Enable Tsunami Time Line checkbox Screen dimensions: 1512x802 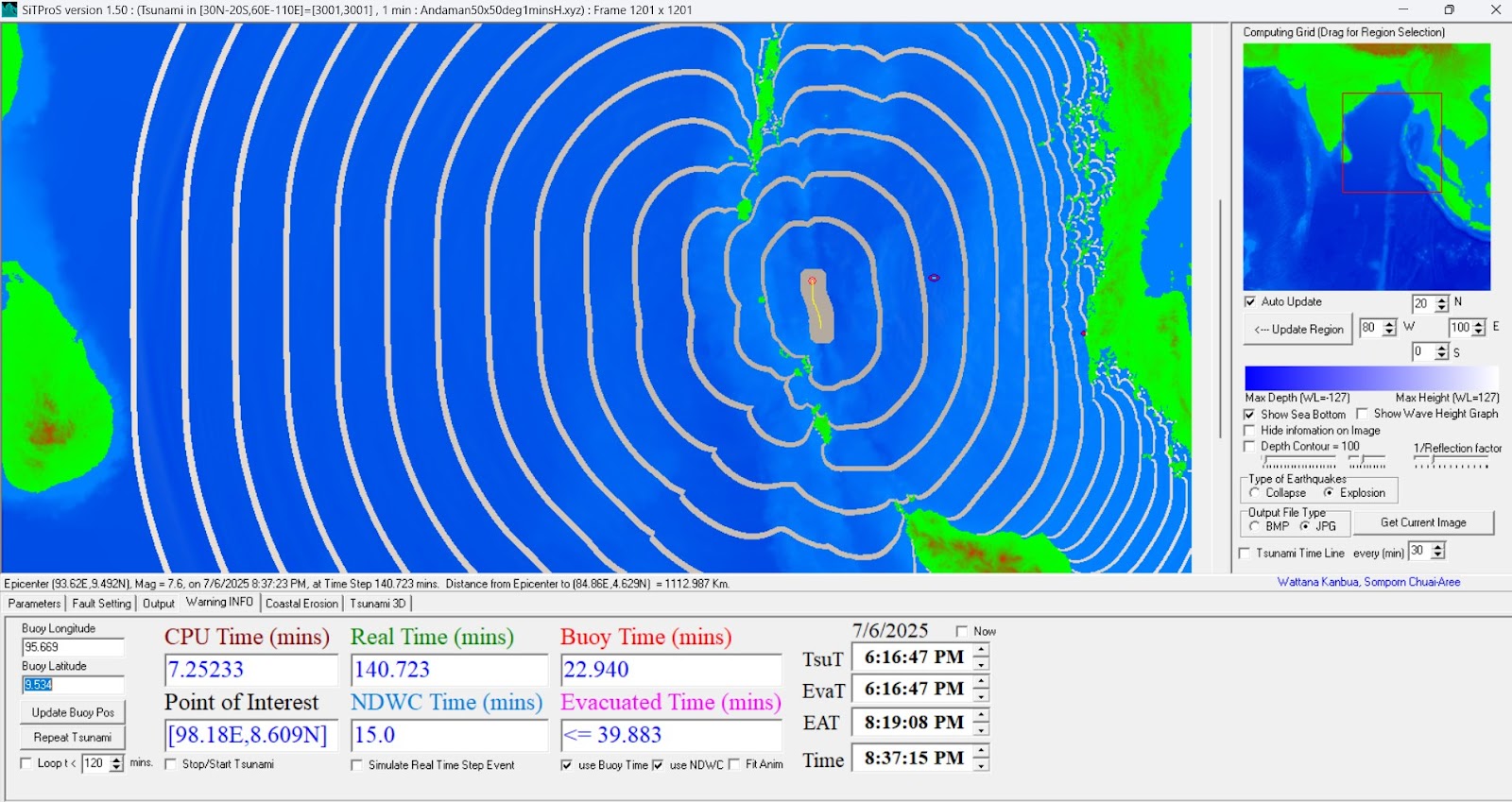pyautogui.click(x=1245, y=554)
